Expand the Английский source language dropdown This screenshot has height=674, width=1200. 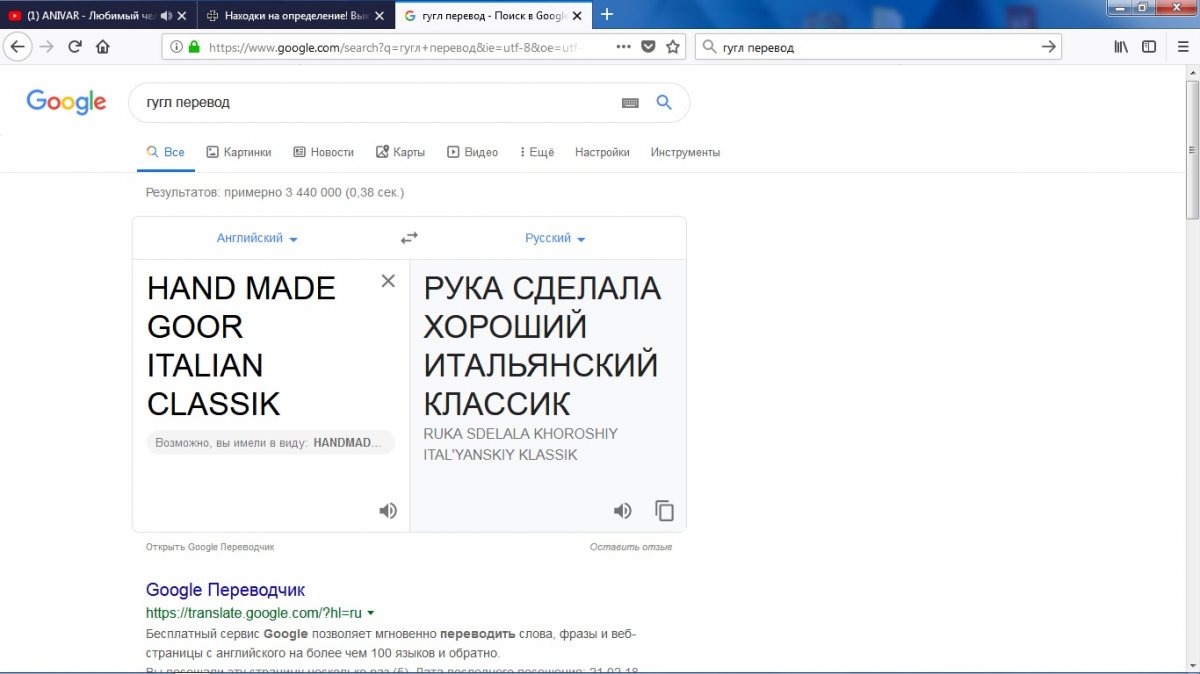(x=257, y=238)
